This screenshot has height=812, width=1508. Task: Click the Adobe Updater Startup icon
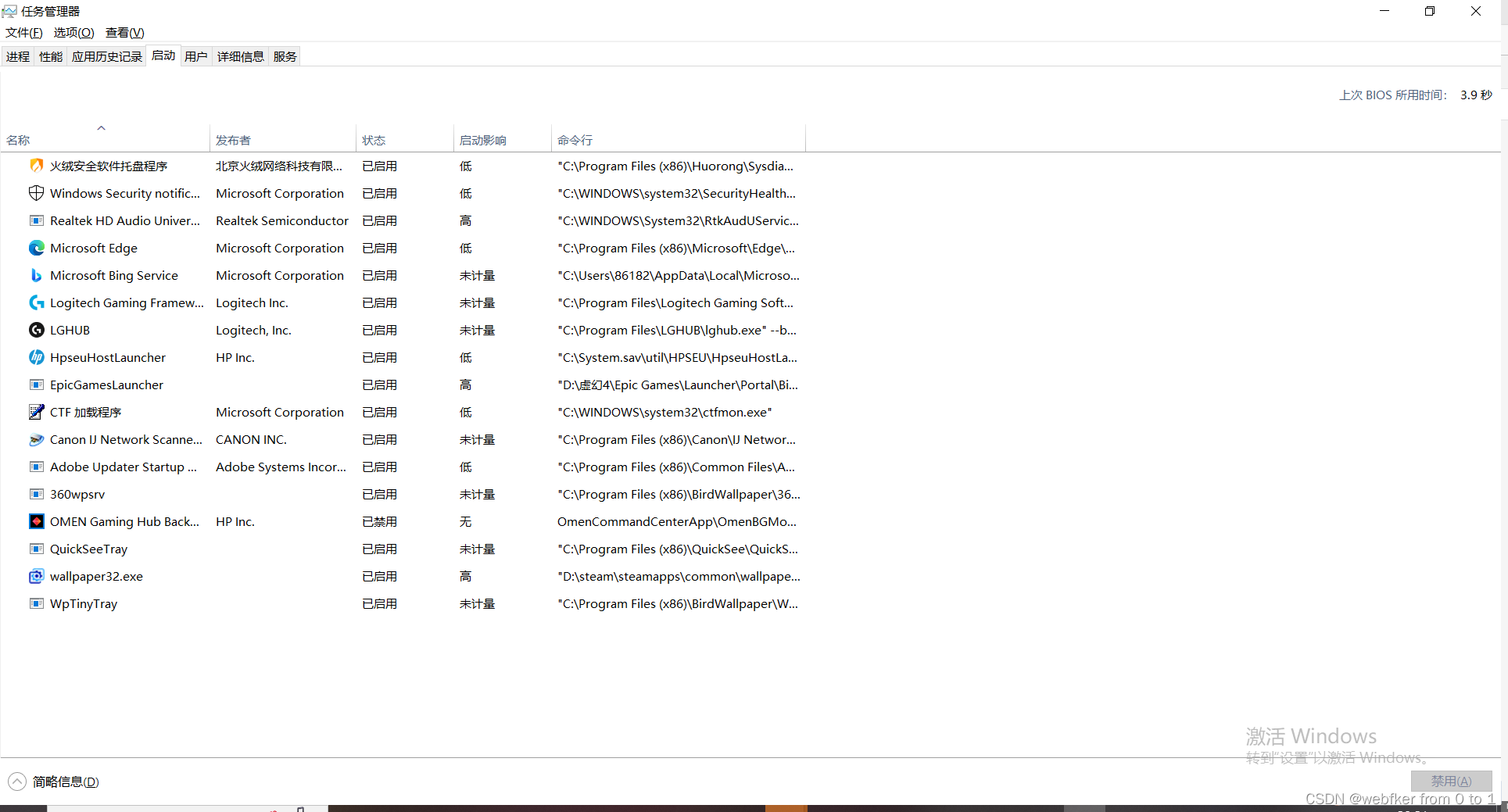pyautogui.click(x=36, y=467)
